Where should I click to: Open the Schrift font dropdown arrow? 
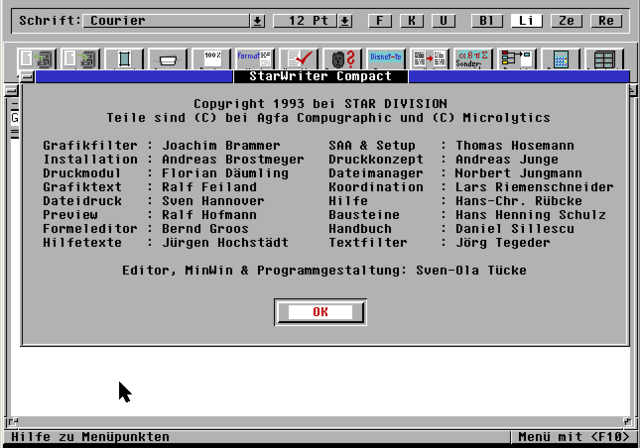click(x=258, y=21)
